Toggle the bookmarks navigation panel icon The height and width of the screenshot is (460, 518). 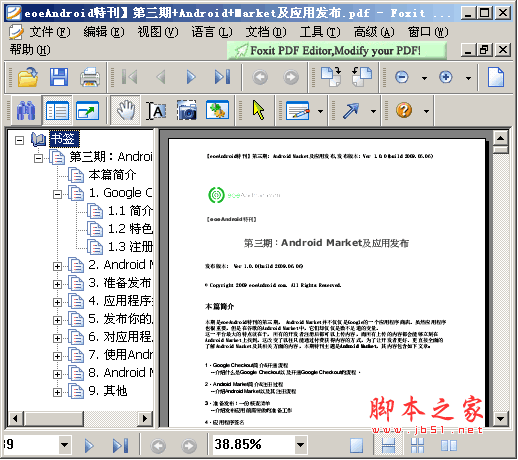point(57,111)
